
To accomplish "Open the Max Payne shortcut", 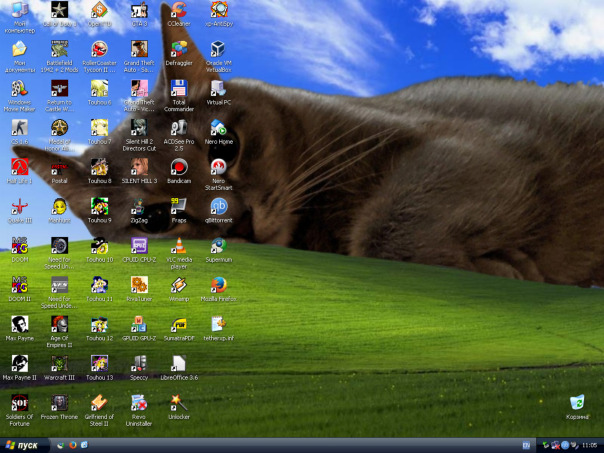I will point(19,325).
